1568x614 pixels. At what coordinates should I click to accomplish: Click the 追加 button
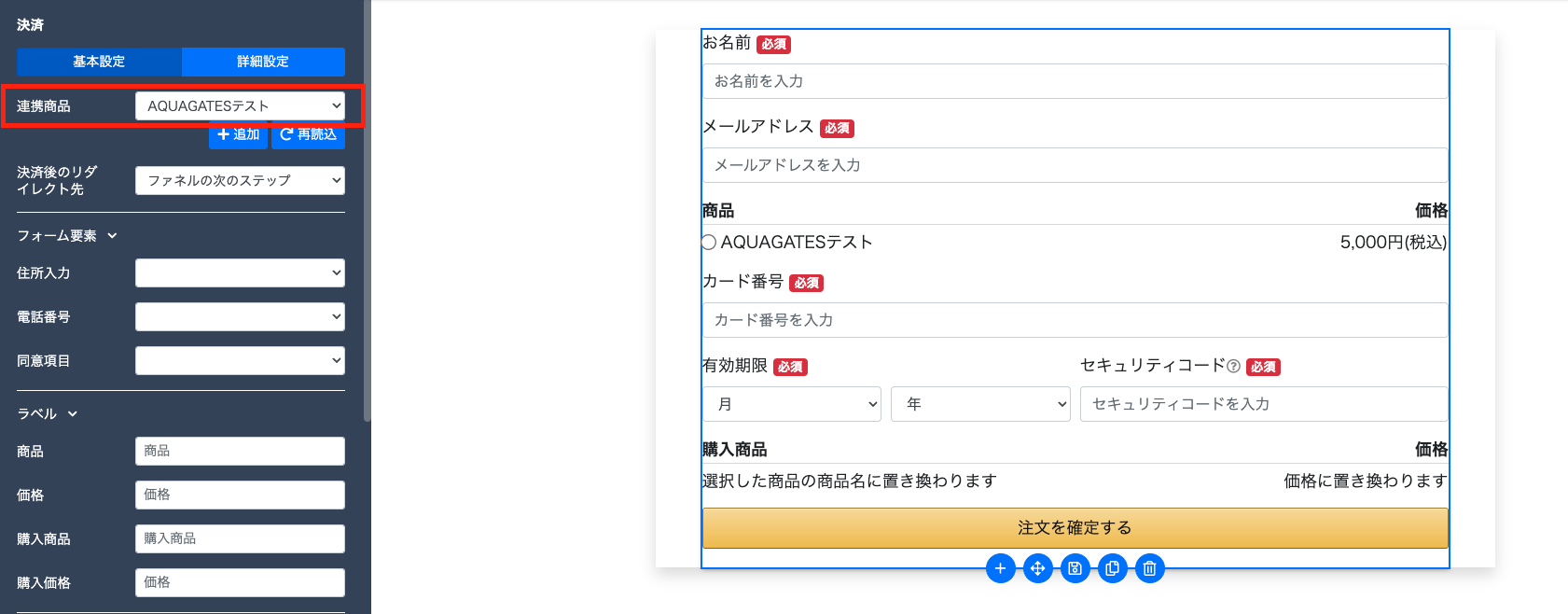click(x=238, y=135)
